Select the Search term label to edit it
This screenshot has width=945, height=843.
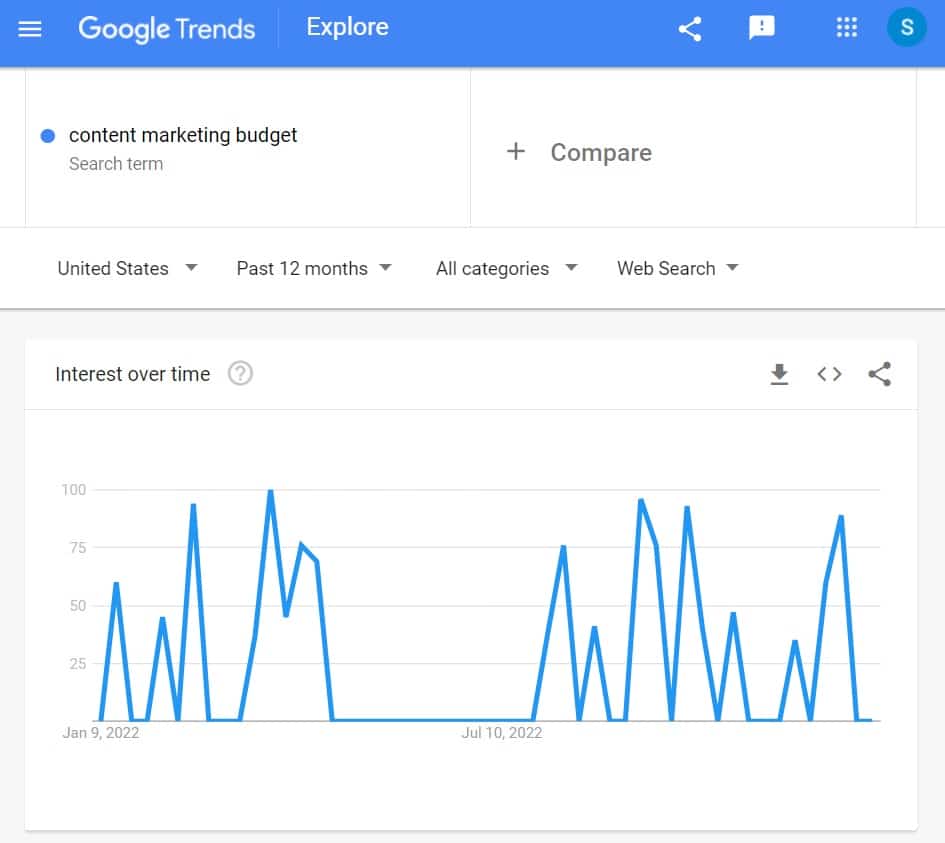pos(116,163)
